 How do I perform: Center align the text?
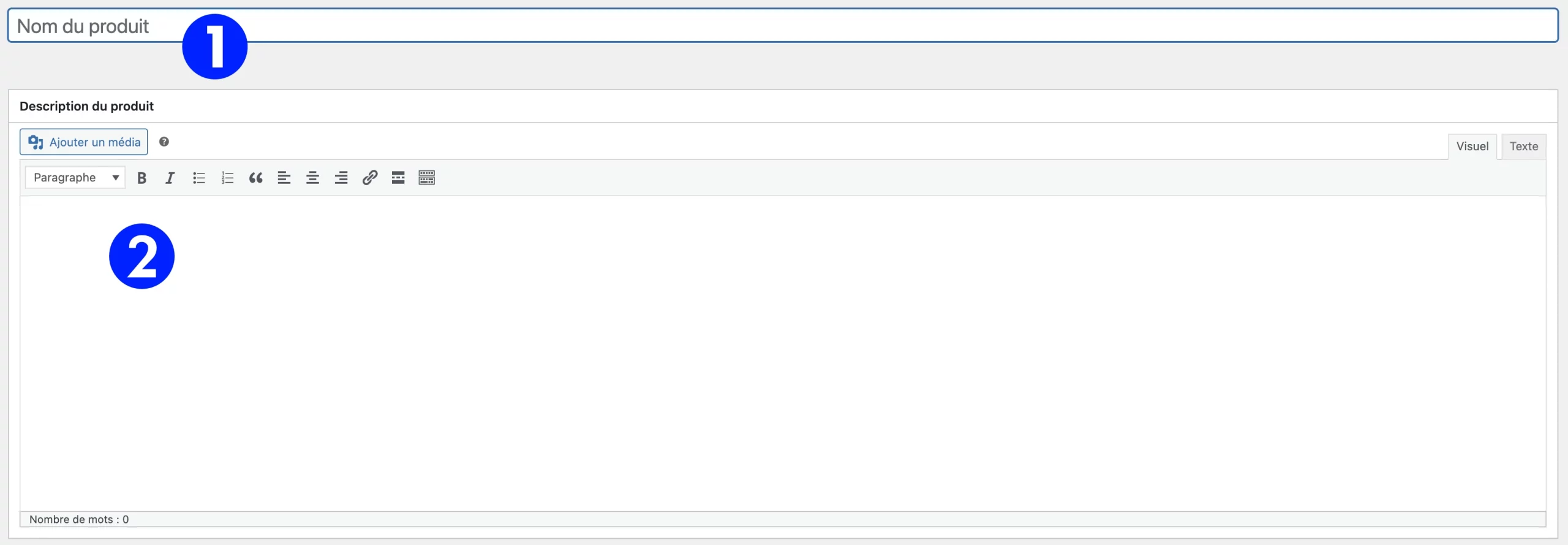[x=312, y=178]
